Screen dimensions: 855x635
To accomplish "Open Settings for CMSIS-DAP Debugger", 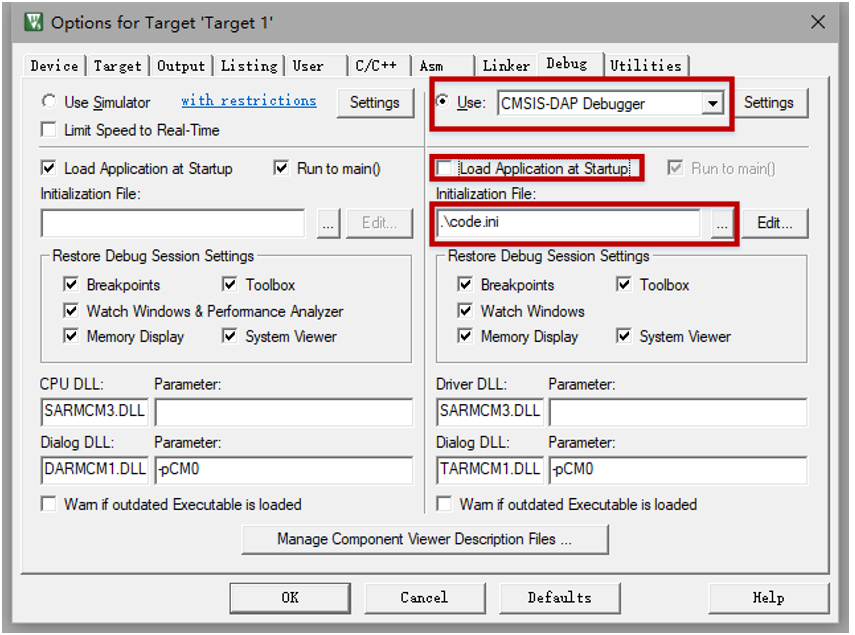I will point(768,103).
